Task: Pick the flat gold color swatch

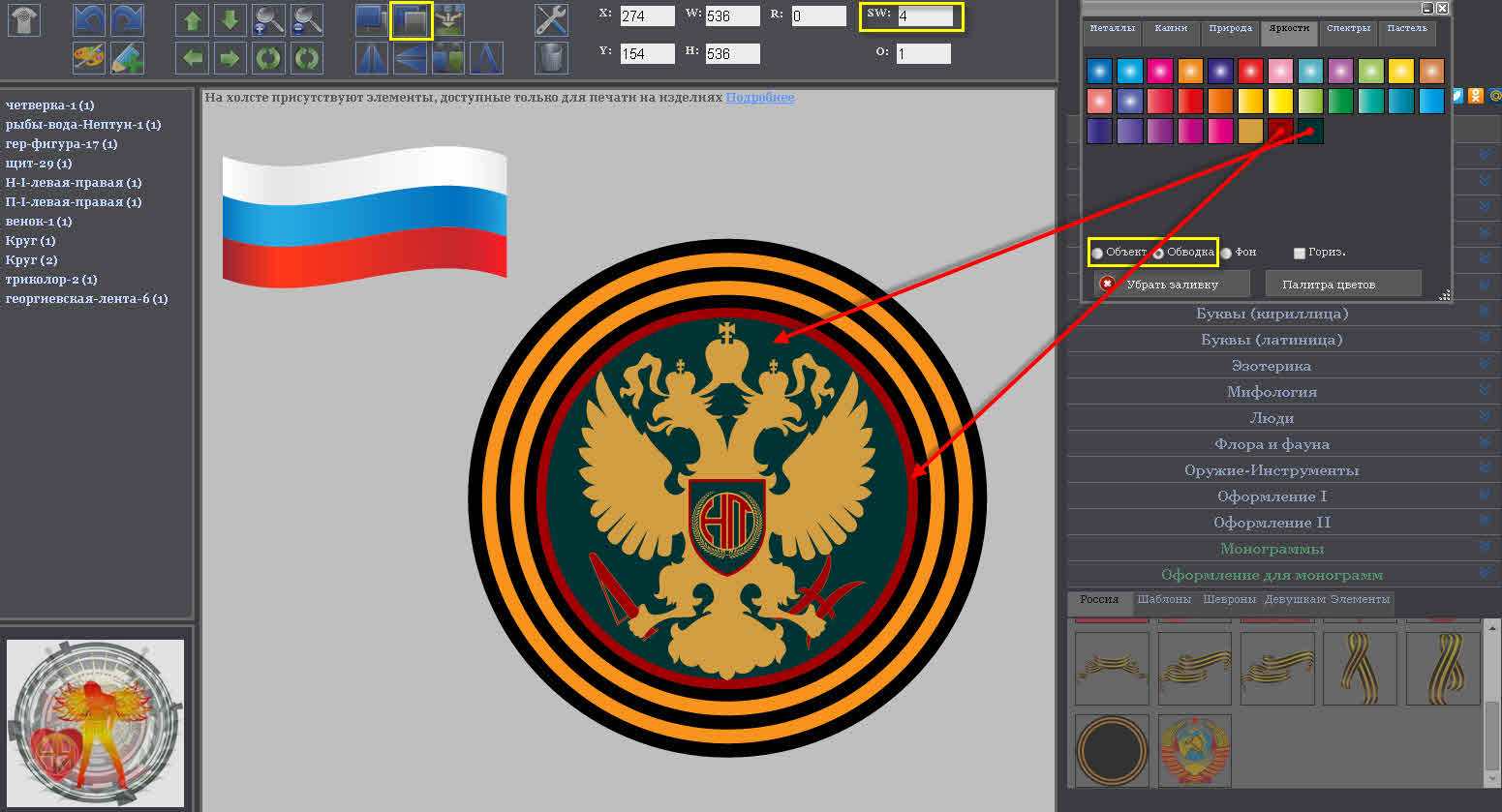Action: point(1250,131)
